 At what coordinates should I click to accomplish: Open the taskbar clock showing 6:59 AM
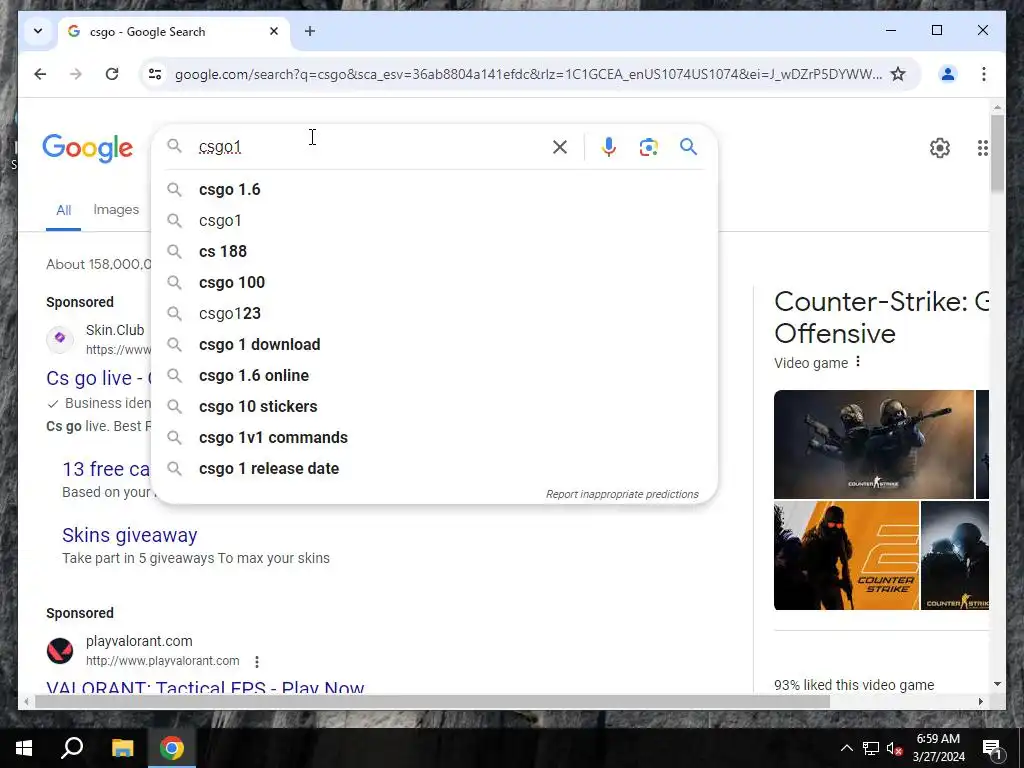tap(938, 748)
